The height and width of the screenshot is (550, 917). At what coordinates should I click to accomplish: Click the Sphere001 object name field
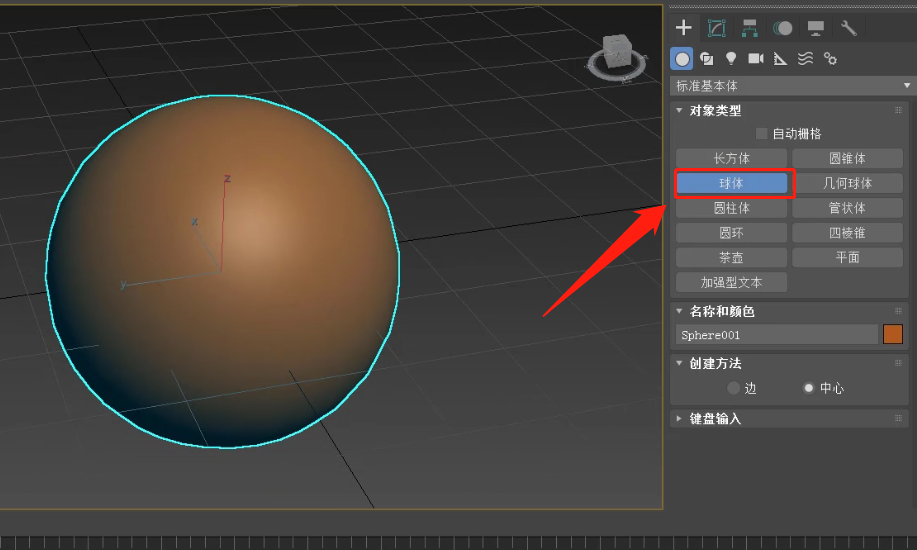pos(777,335)
